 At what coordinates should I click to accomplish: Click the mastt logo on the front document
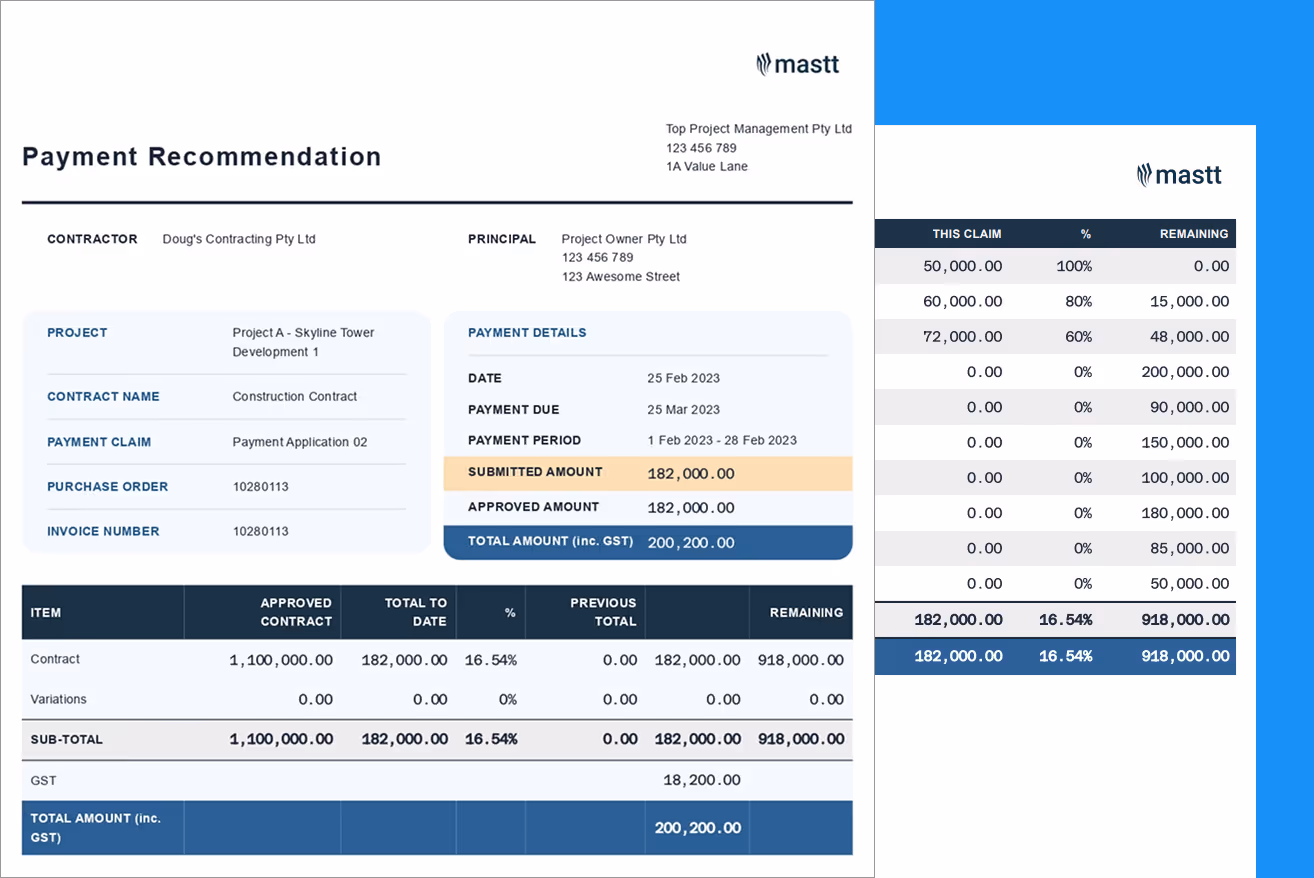tap(797, 65)
